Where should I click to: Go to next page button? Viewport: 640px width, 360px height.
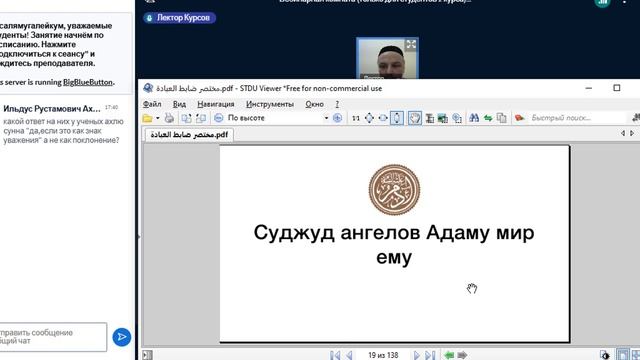pos(416,355)
